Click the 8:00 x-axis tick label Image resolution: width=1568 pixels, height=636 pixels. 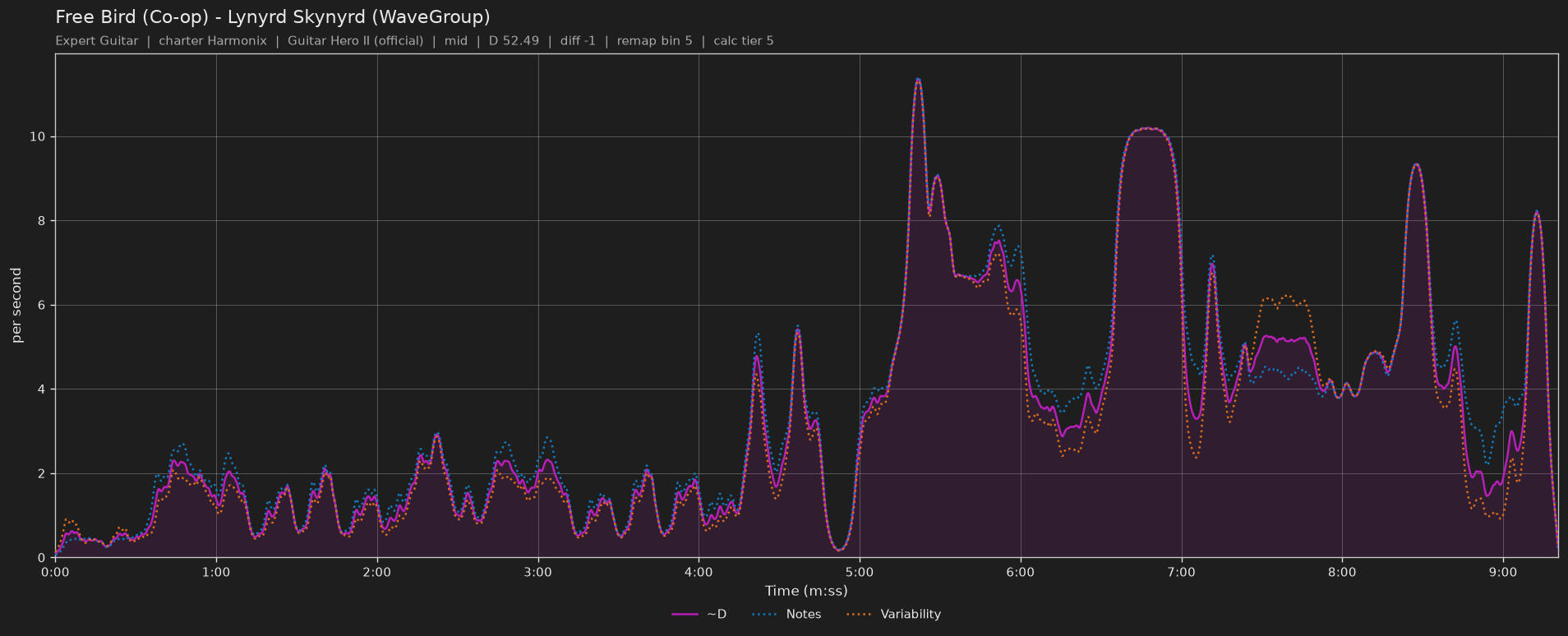(1342, 573)
